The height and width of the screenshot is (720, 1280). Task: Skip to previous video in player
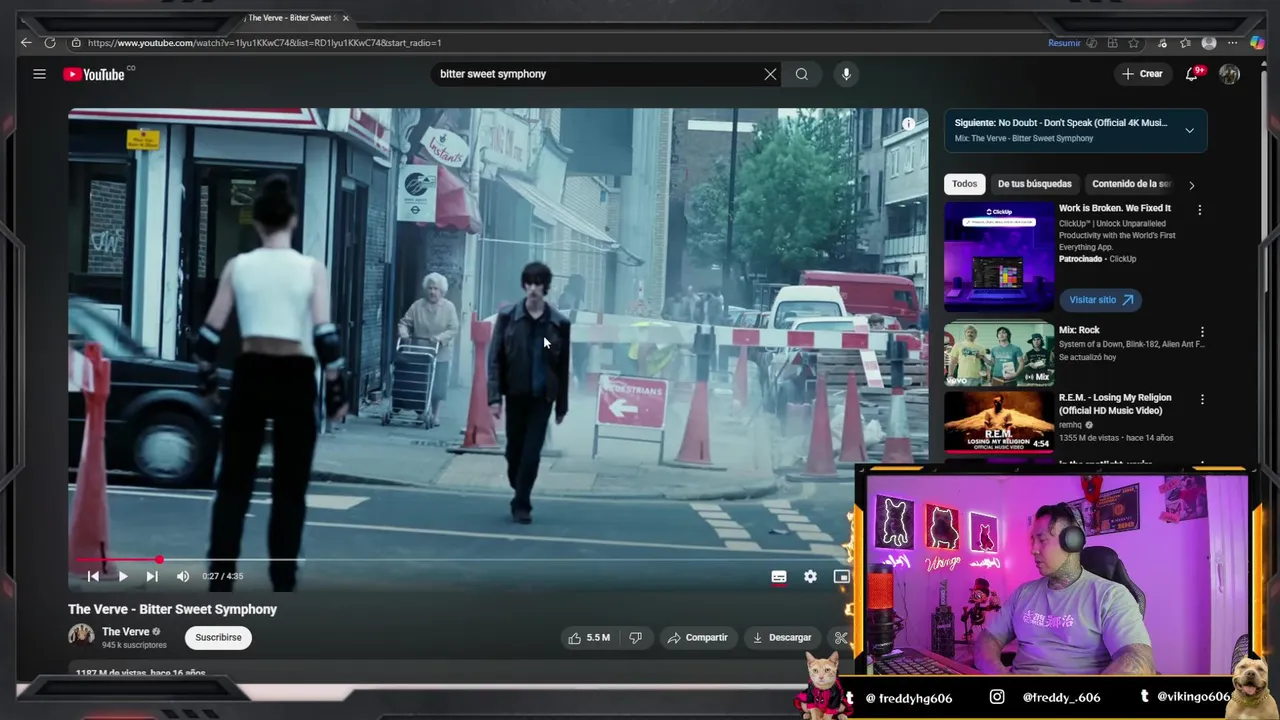pyautogui.click(x=93, y=576)
